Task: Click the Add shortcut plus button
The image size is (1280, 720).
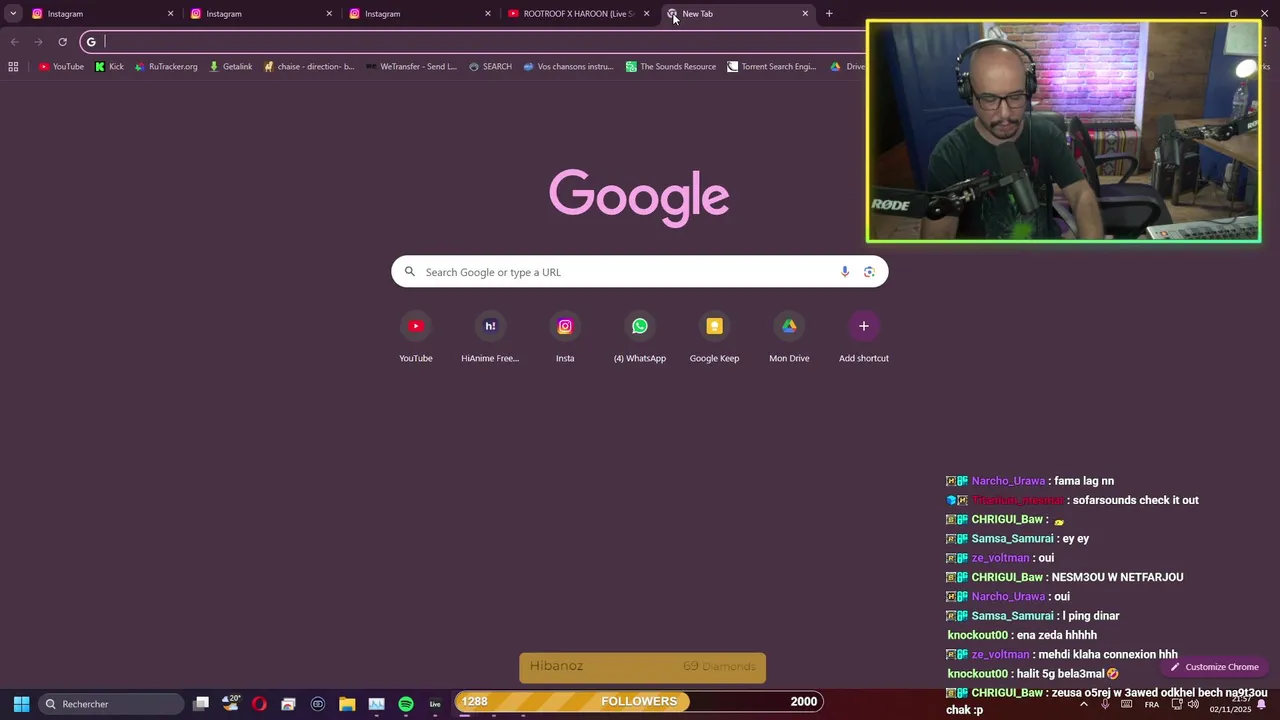Action: pos(864,326)
